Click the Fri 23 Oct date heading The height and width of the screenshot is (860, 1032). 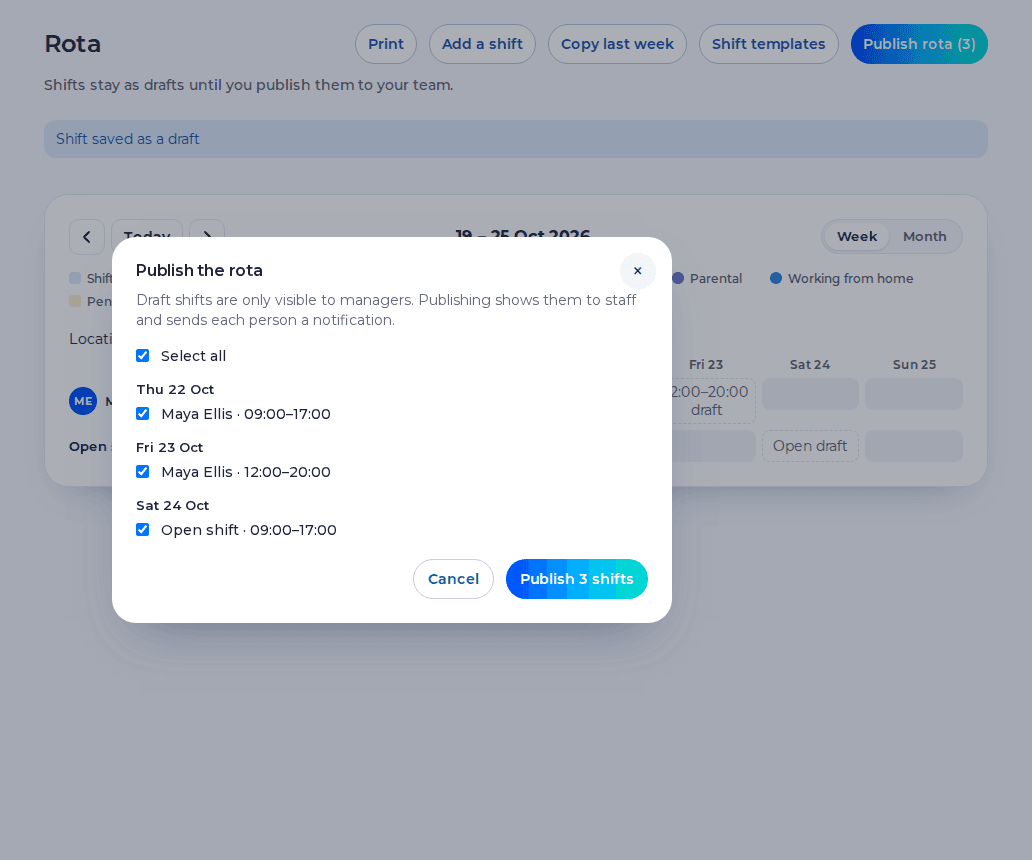pos(170,447)
